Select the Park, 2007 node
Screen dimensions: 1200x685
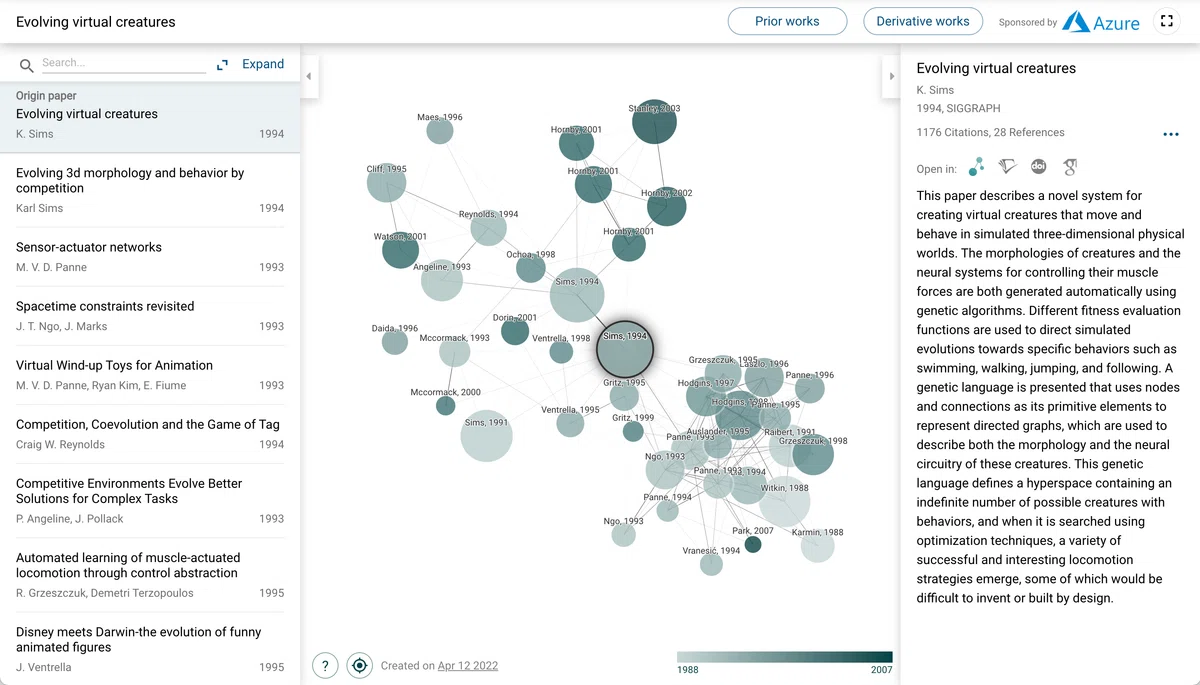point(753,544)
